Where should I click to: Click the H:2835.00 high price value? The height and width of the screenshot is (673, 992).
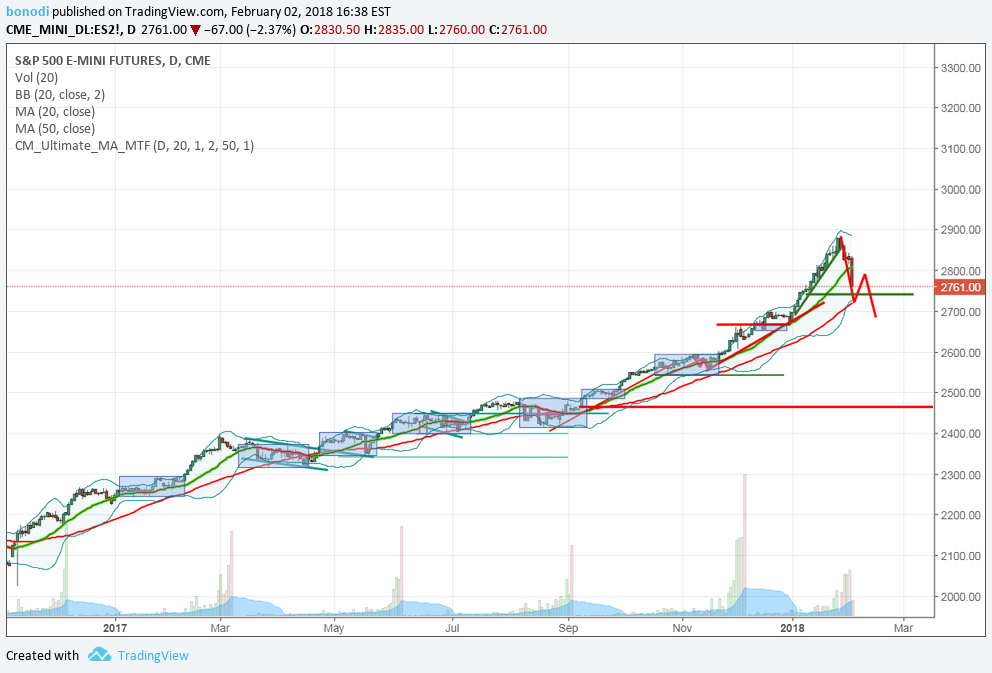click(394, 30)
